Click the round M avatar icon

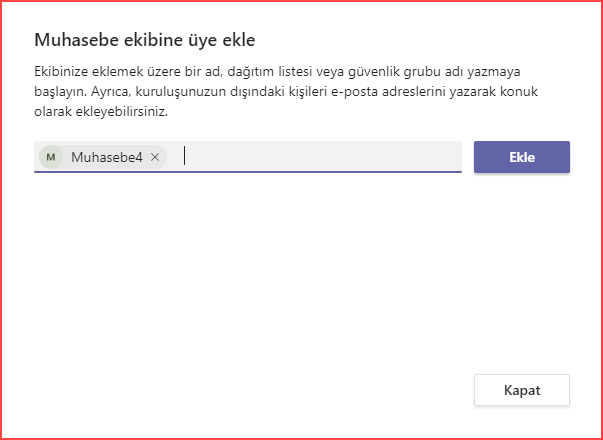click(x=51, y=157)
